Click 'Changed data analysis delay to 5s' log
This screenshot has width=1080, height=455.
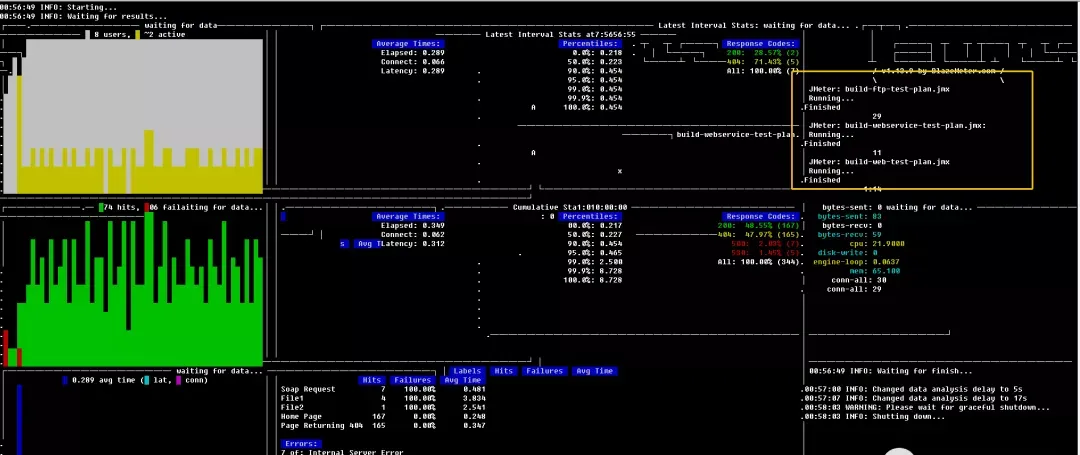click(912, 389)
